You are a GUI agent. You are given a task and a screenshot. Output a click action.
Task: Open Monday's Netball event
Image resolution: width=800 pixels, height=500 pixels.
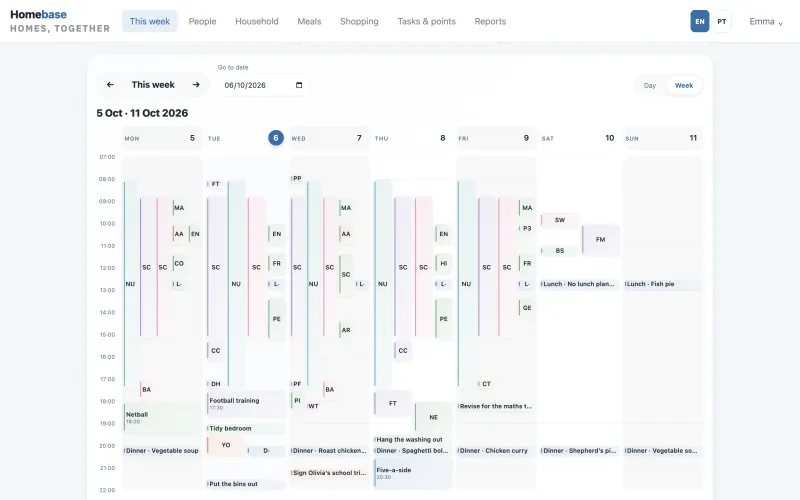click(162, 417)
